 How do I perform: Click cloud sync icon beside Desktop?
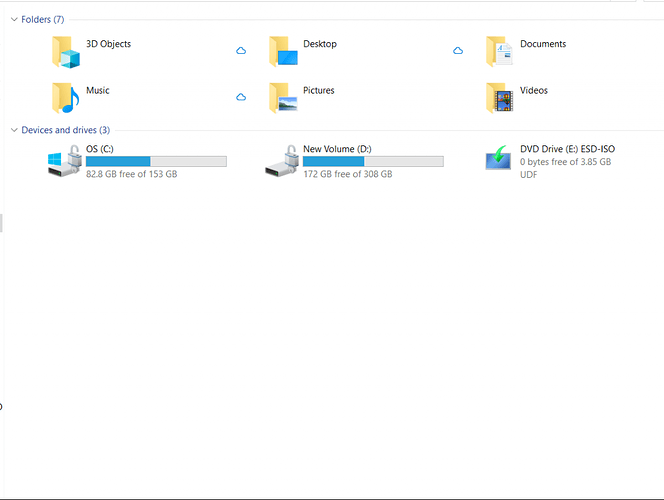(458, 51)
